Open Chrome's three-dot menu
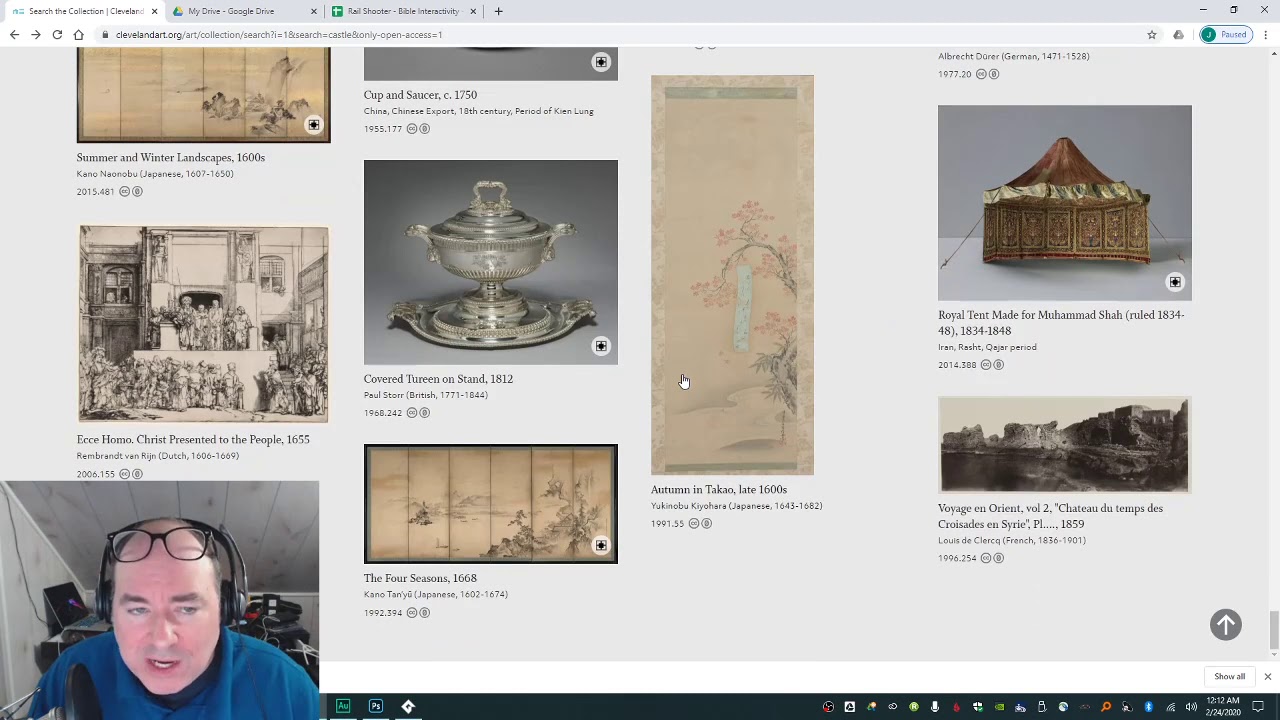The image size is (1280, 720). pyautogui.click(x=1266, y=34)
